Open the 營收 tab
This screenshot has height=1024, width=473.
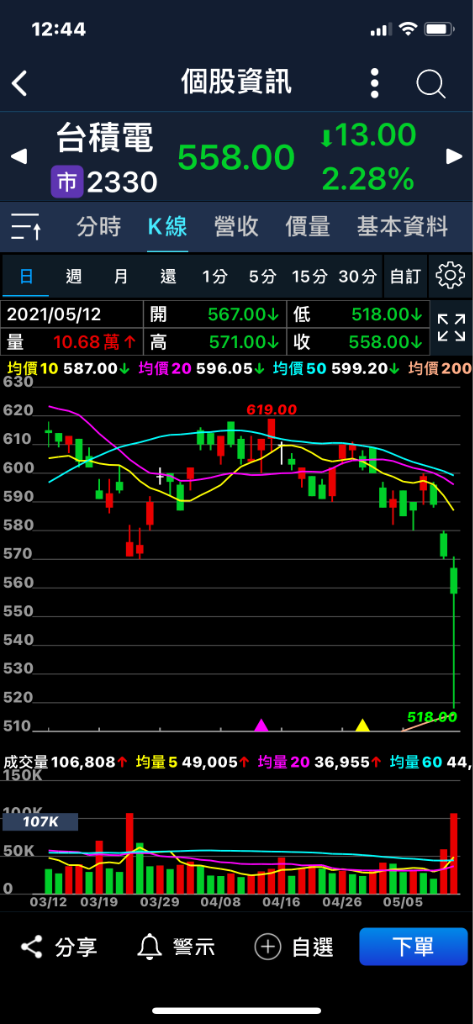click(x=236, y=227)
